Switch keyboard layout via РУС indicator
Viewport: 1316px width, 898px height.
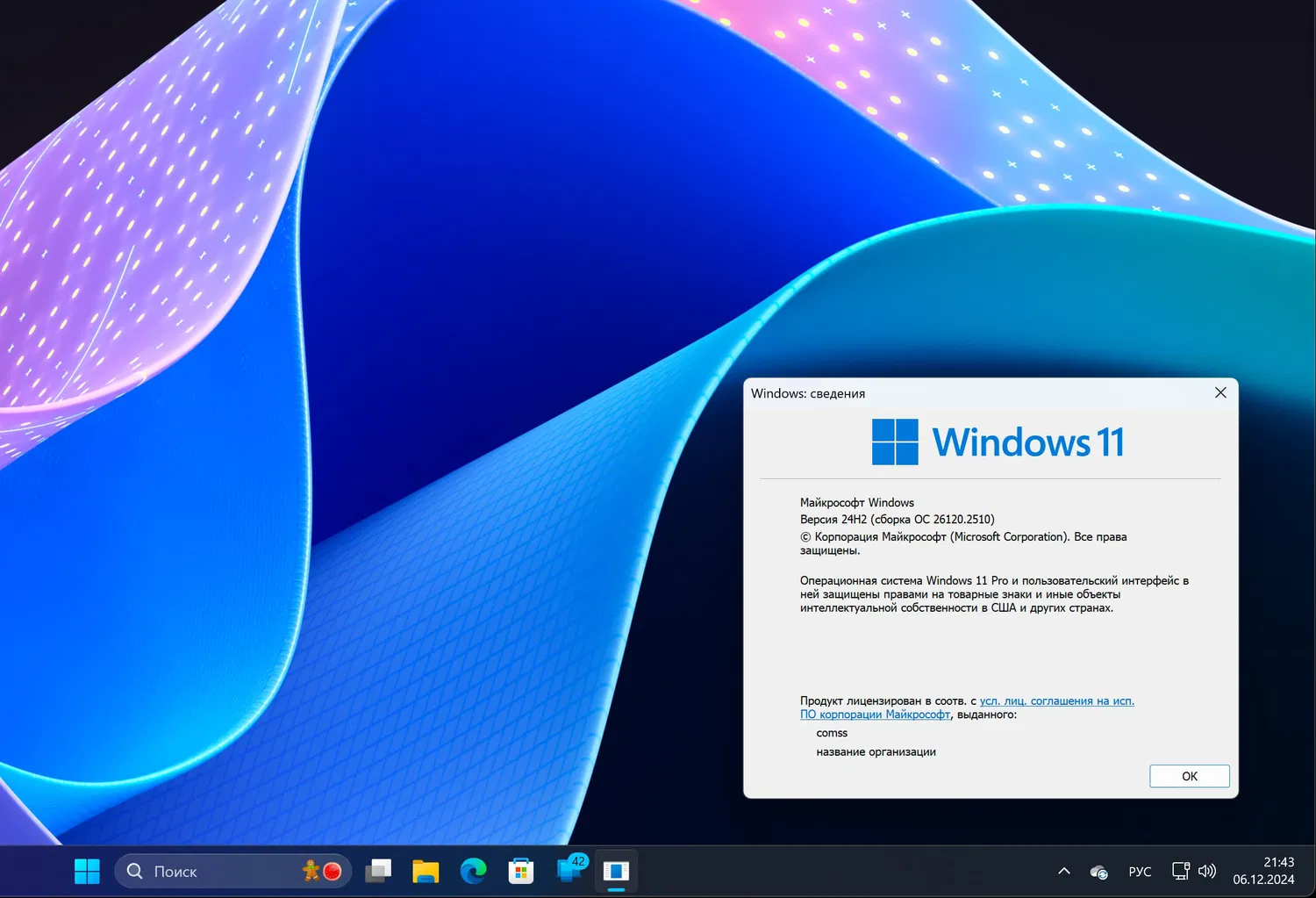click(1140, 871)
